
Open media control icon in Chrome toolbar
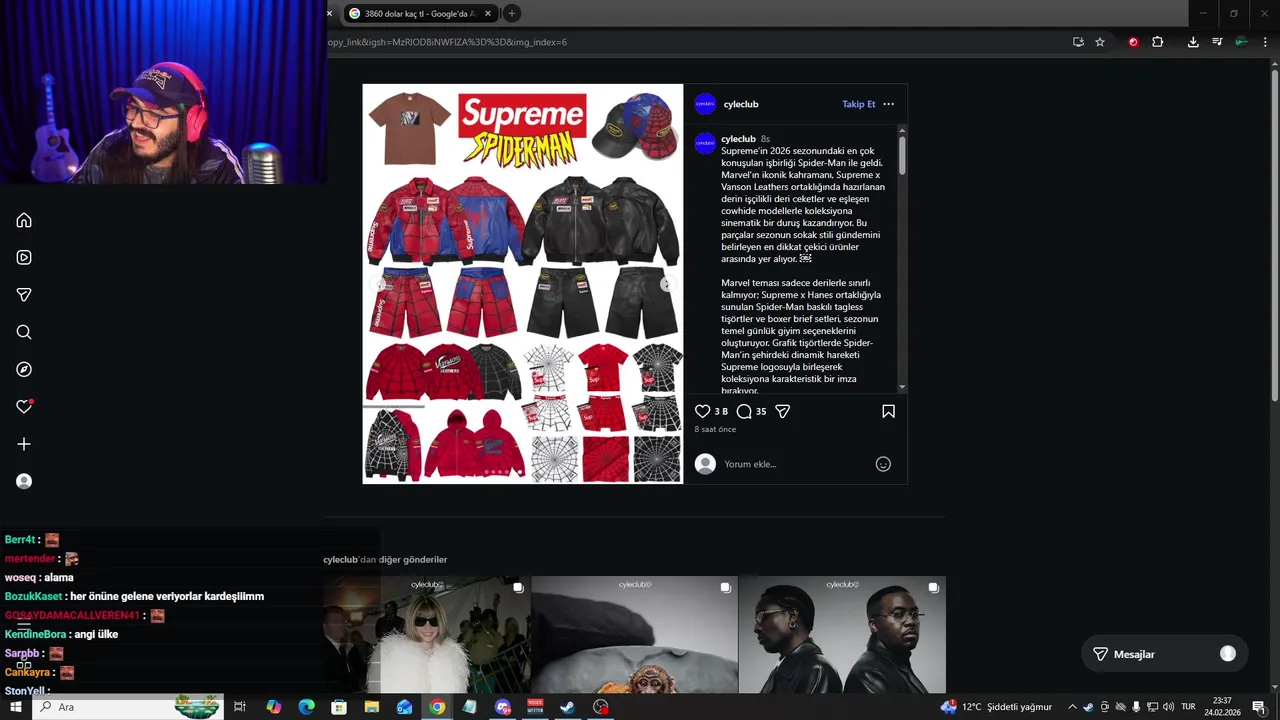point(1217,42)
